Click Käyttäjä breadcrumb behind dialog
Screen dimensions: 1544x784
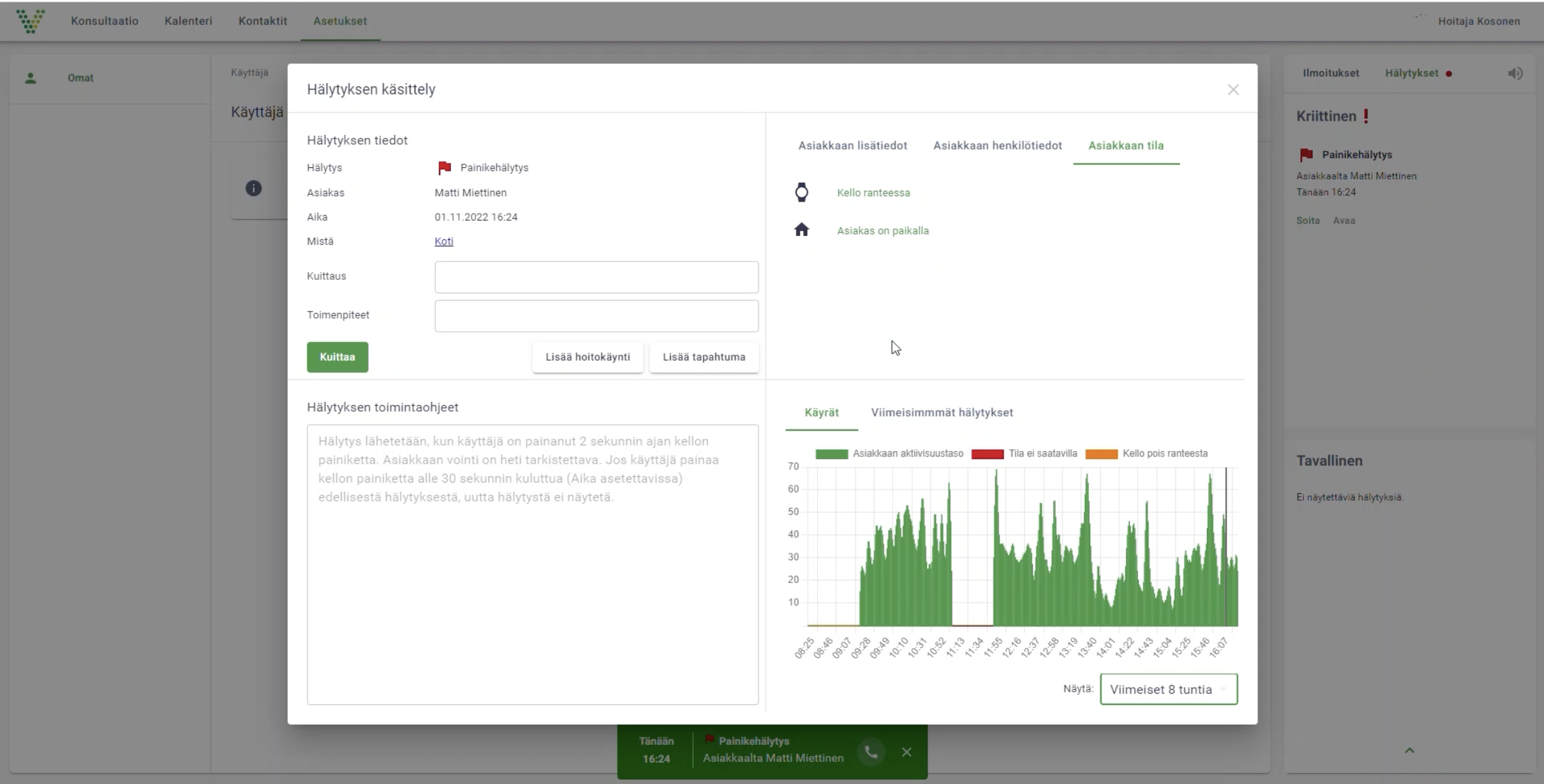pos(249,73)
